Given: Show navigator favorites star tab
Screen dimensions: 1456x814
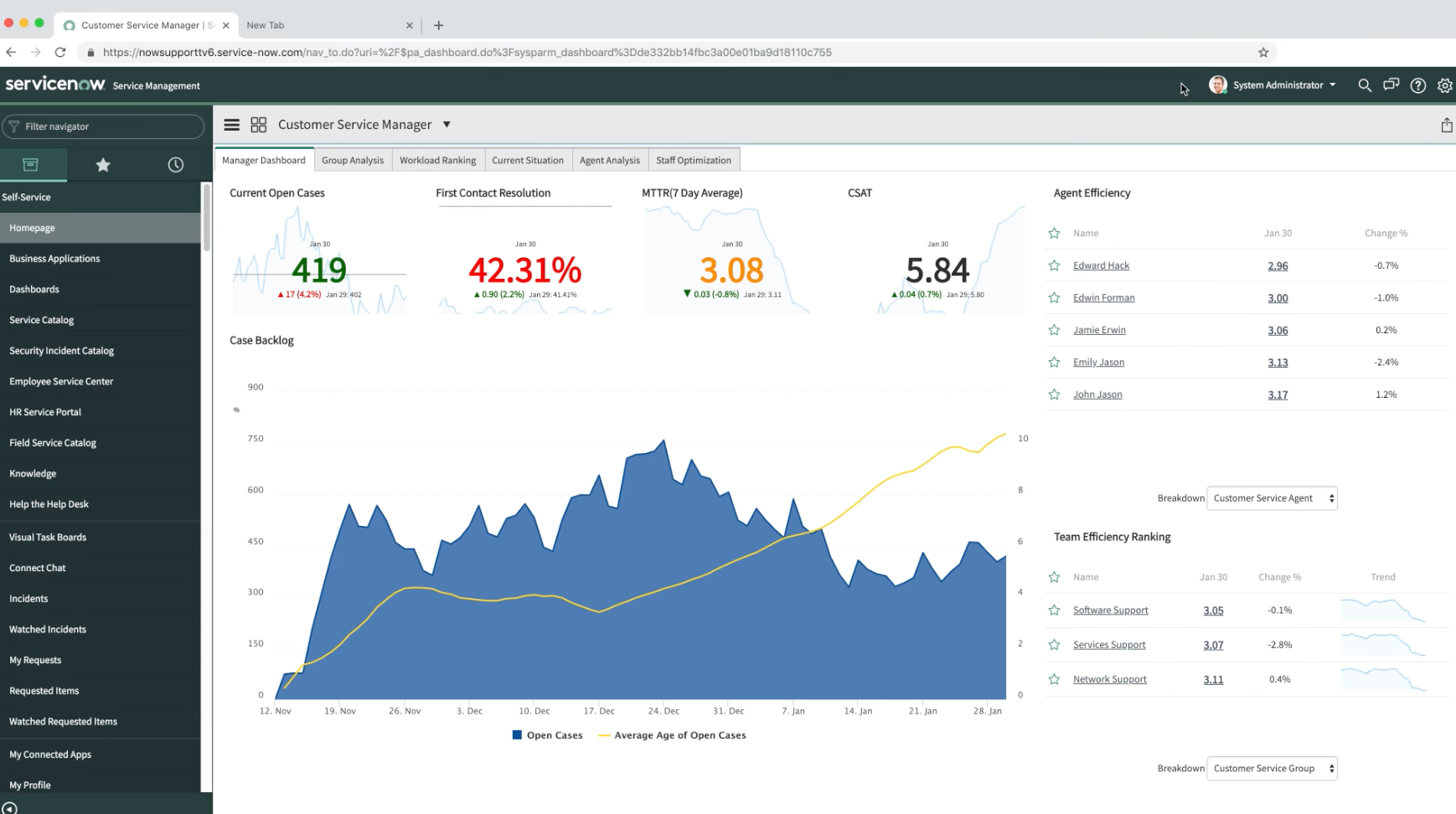Looking at the screenshot, I should (x=103, y=165).
